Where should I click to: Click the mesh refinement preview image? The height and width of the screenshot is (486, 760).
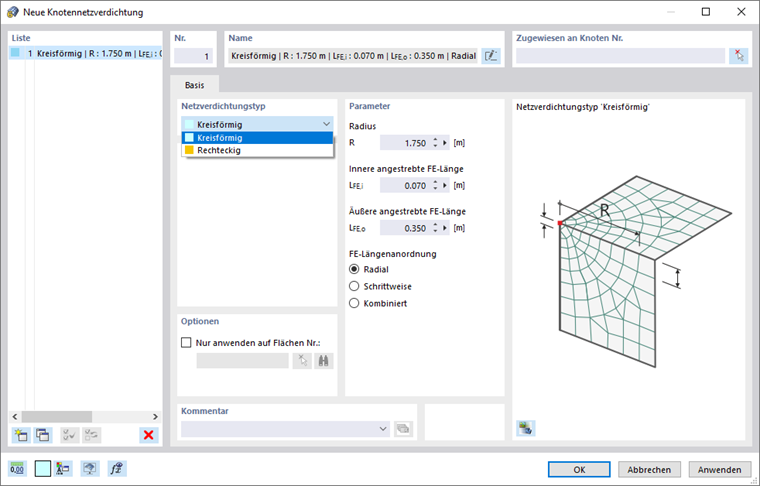pos(635,271)
